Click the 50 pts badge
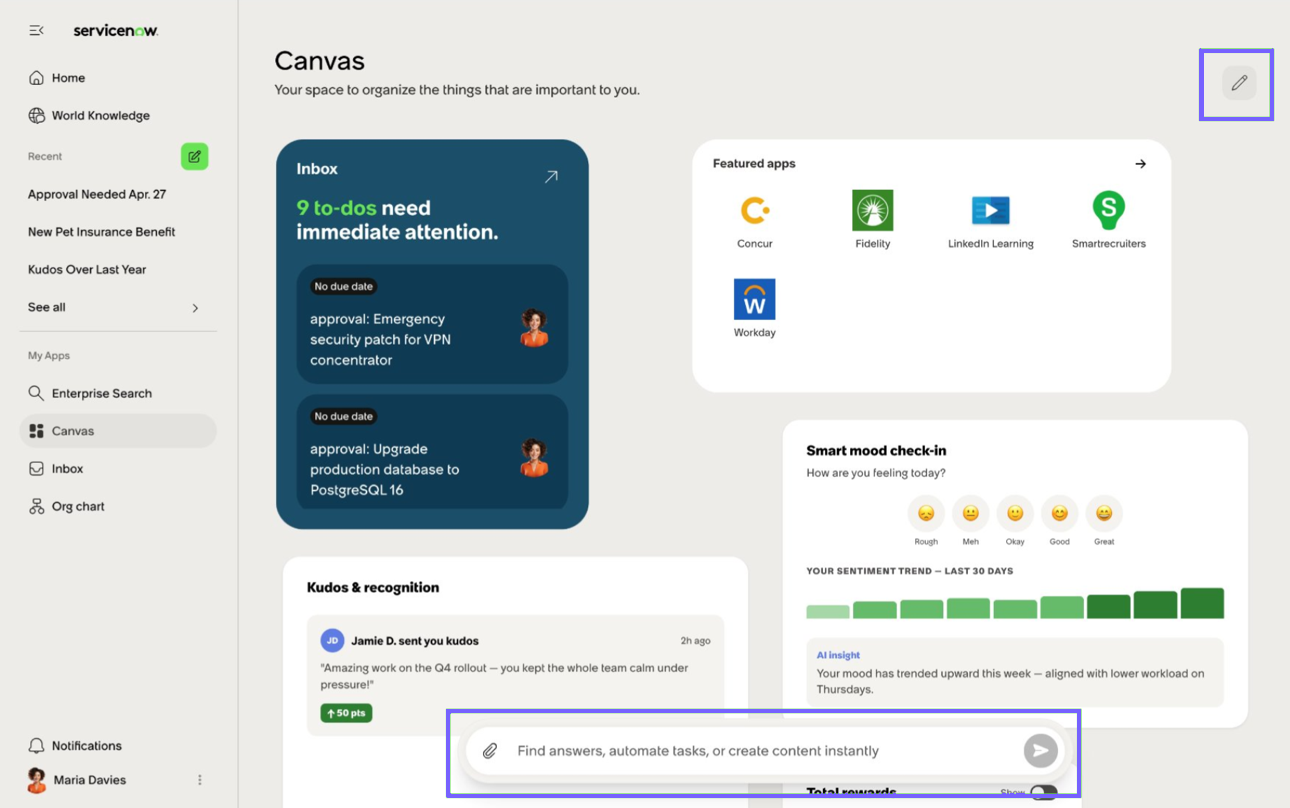This screenshot has height=808, width=1290. tap(346, 713)
